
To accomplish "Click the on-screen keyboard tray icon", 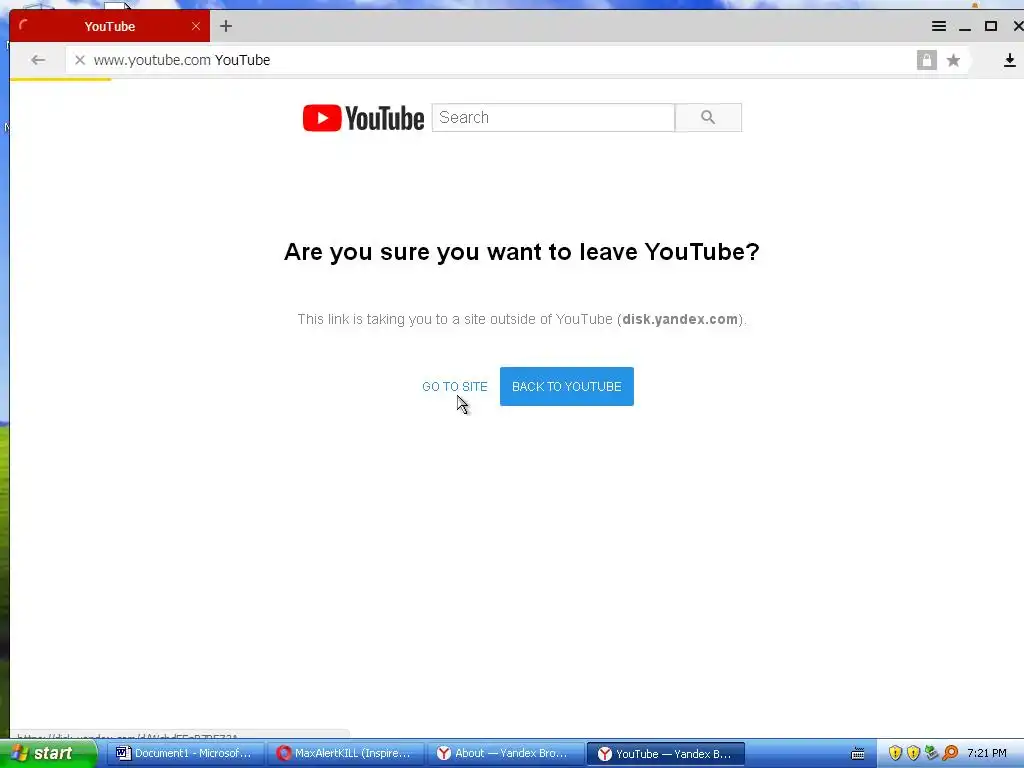I will 858,754.
